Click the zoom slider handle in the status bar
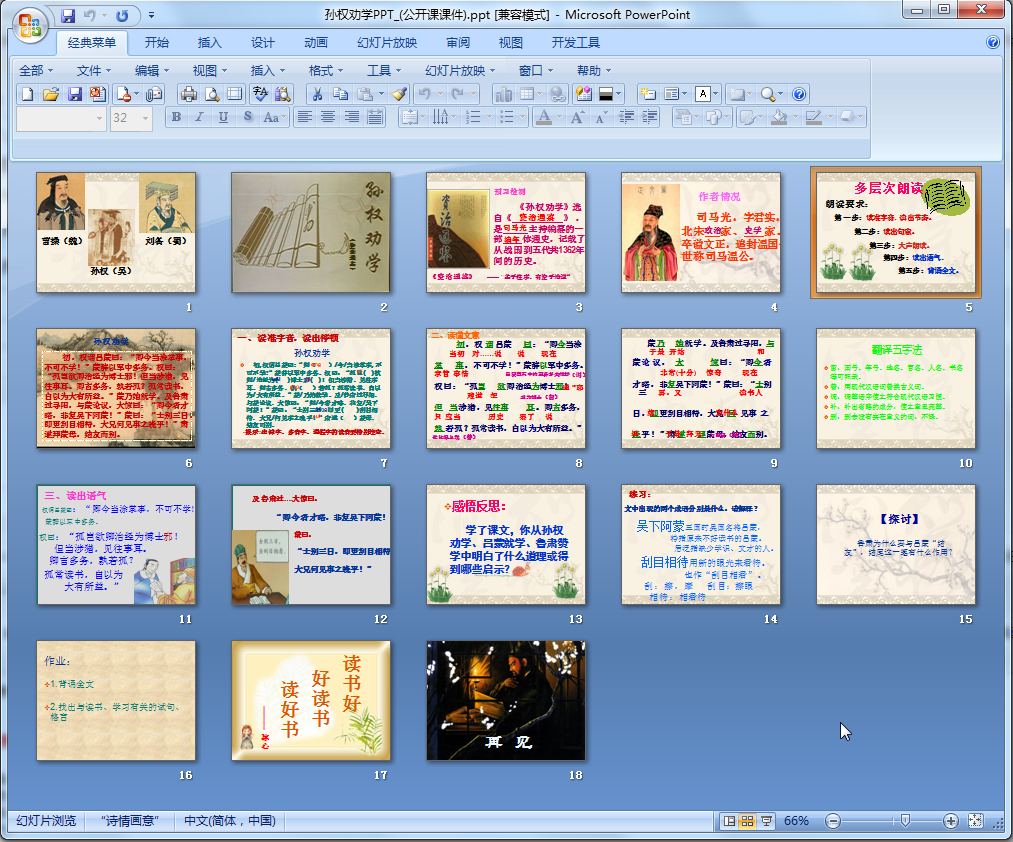Image resolution: width=1013 pixels, height=842 pixels. (905, 821)
